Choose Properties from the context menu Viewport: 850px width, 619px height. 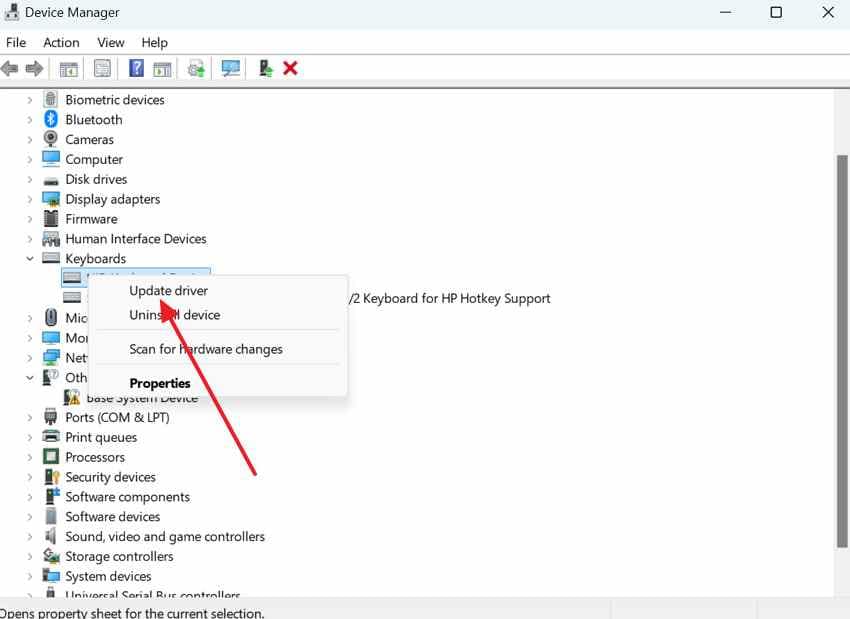coord(160,383)
